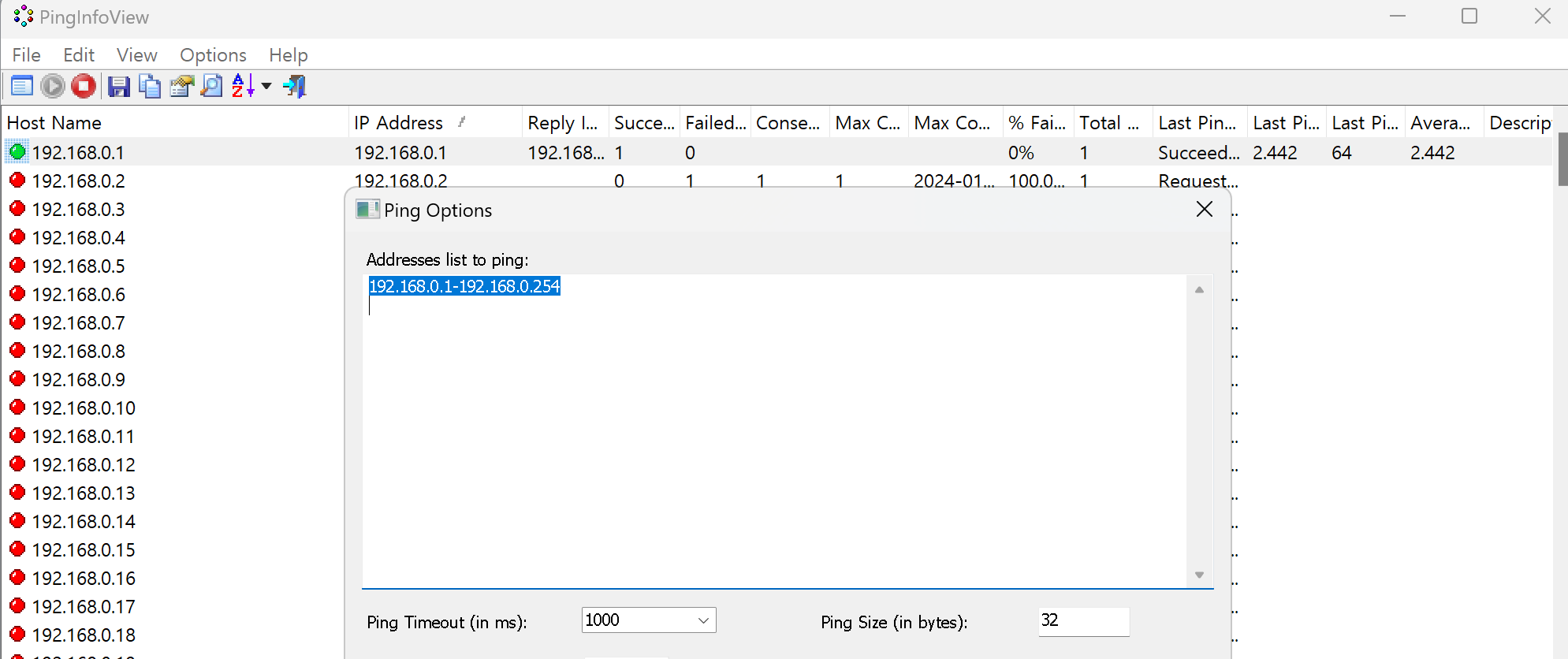Click the red status icon for 192.168.0.5

(17, 265)
